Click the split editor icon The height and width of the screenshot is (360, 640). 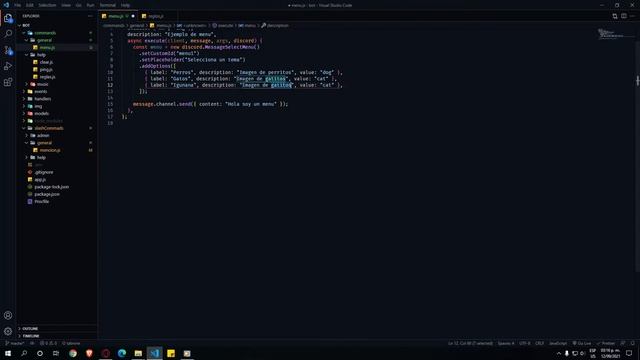[x=624, y=16]
